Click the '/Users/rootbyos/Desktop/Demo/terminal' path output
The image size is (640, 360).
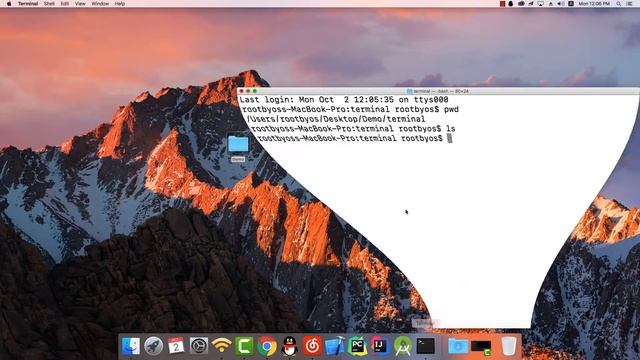tap(336, 119)
